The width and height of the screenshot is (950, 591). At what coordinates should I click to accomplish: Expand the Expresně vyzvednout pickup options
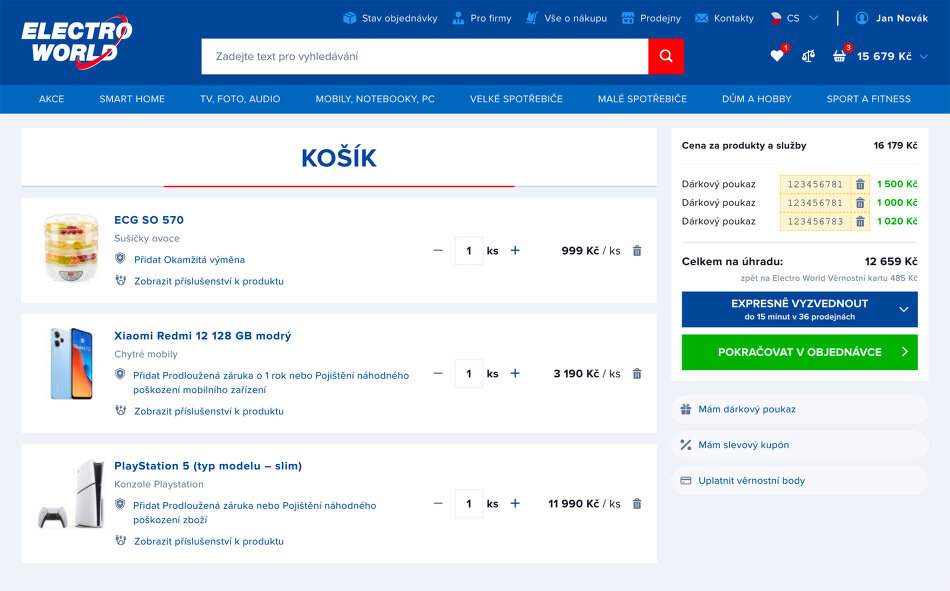[x=904, y=310]
